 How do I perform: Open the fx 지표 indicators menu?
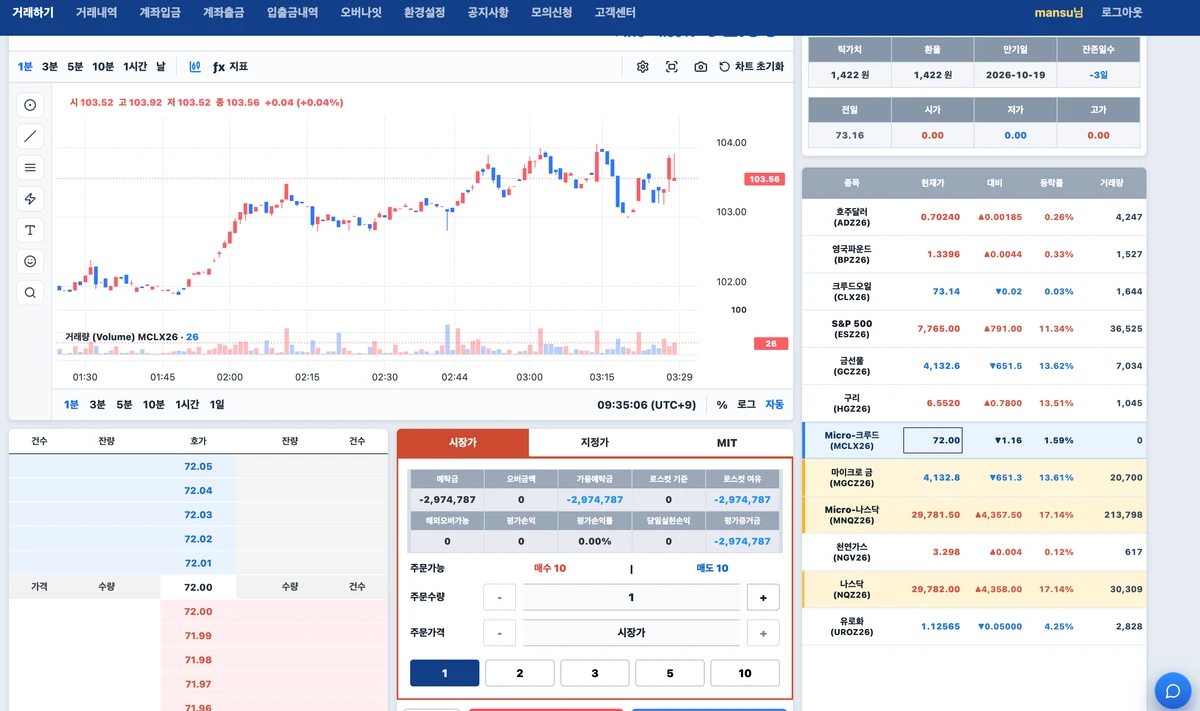(230, 67)
